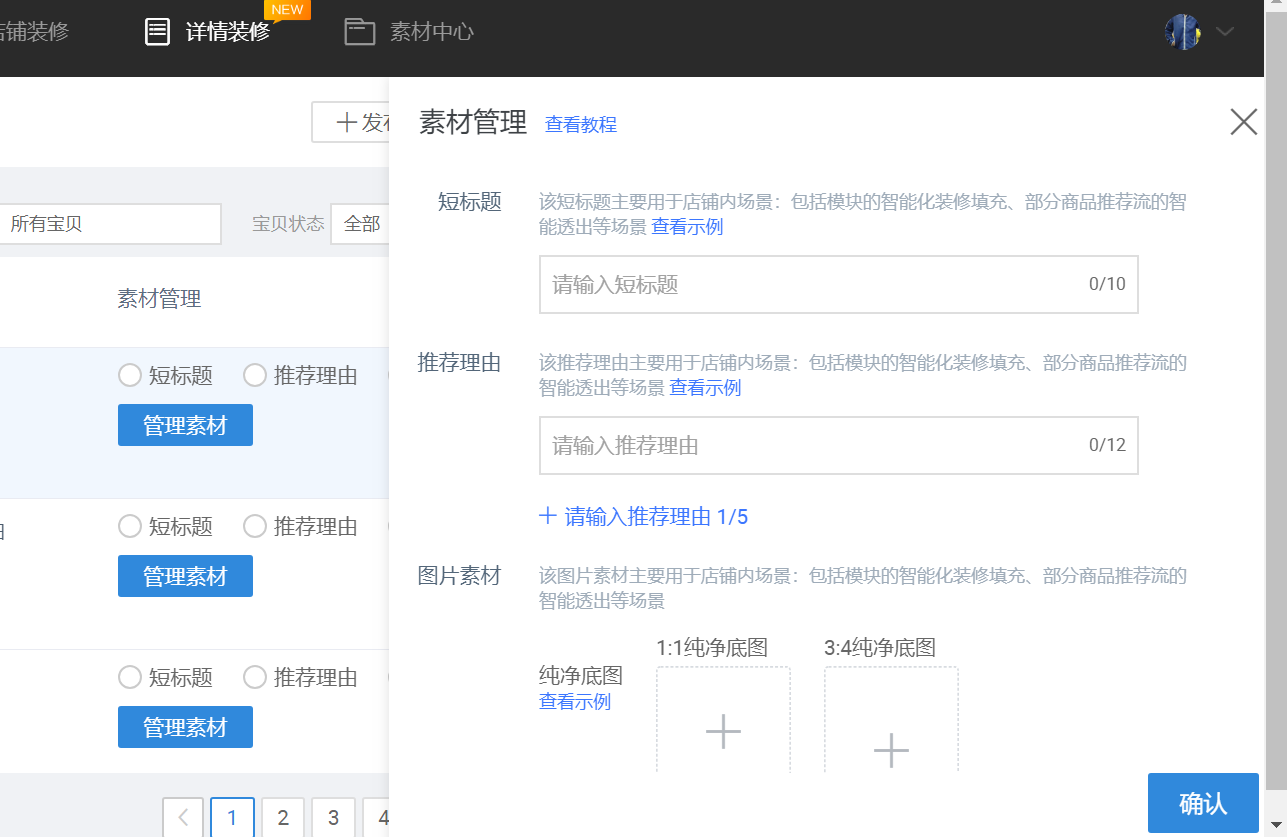Image resolution: width=1287 pixels, height=837 pixels.
Task: Click the plus icon under 1:1纯净底图
Action: click(x=722, y=732)
